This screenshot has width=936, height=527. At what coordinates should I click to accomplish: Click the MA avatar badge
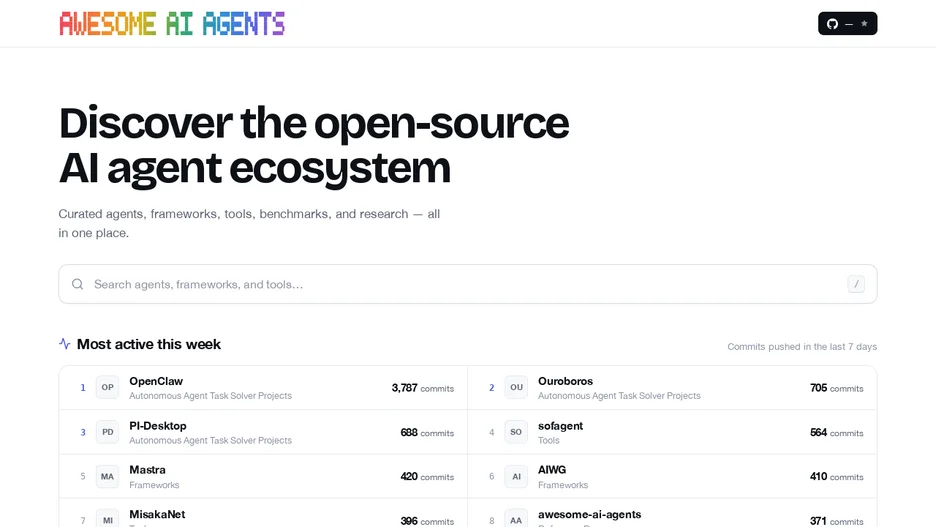pos(107,476)
